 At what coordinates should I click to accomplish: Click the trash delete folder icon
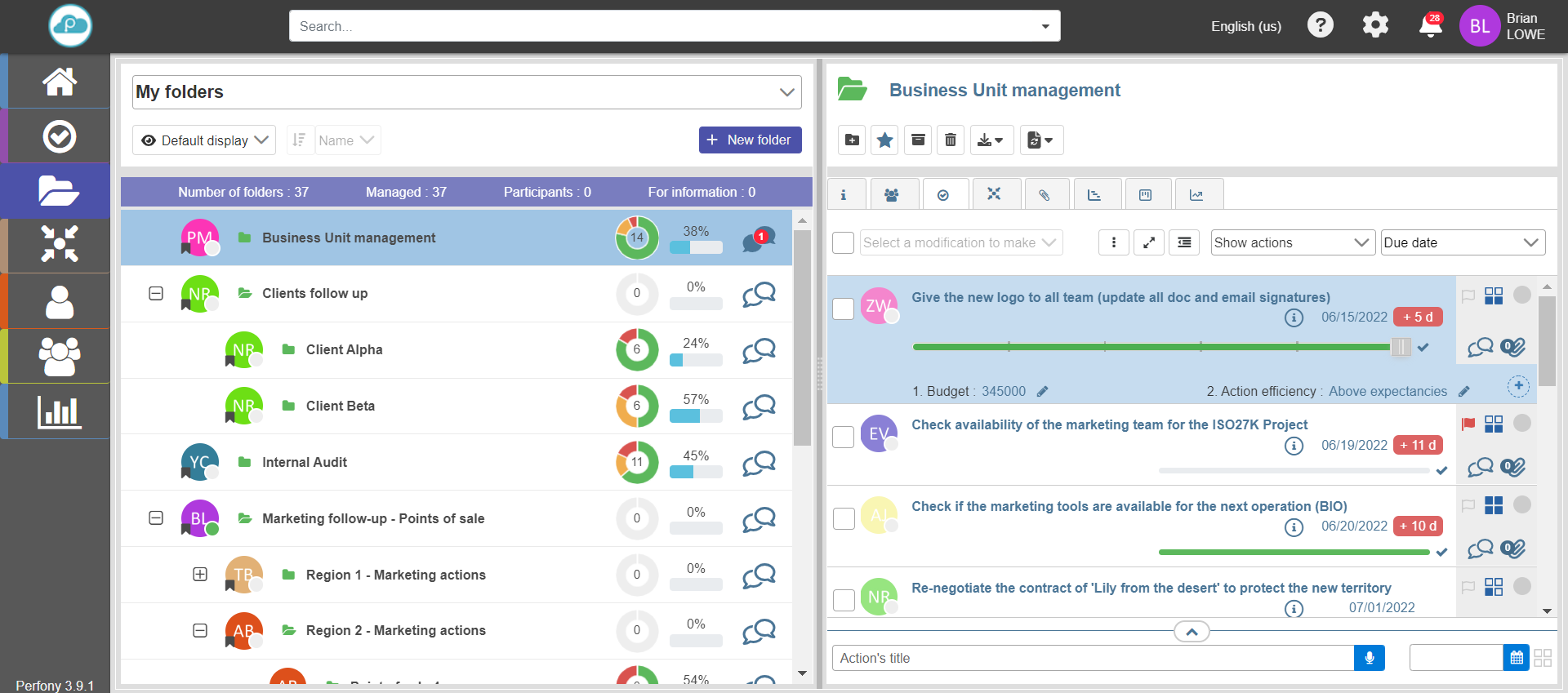[951, 140]
